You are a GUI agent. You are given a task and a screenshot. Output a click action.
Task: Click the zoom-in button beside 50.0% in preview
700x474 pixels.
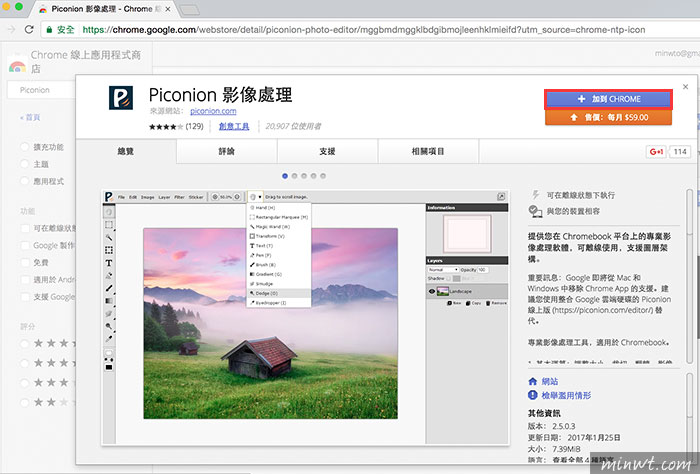pos(237,196)
